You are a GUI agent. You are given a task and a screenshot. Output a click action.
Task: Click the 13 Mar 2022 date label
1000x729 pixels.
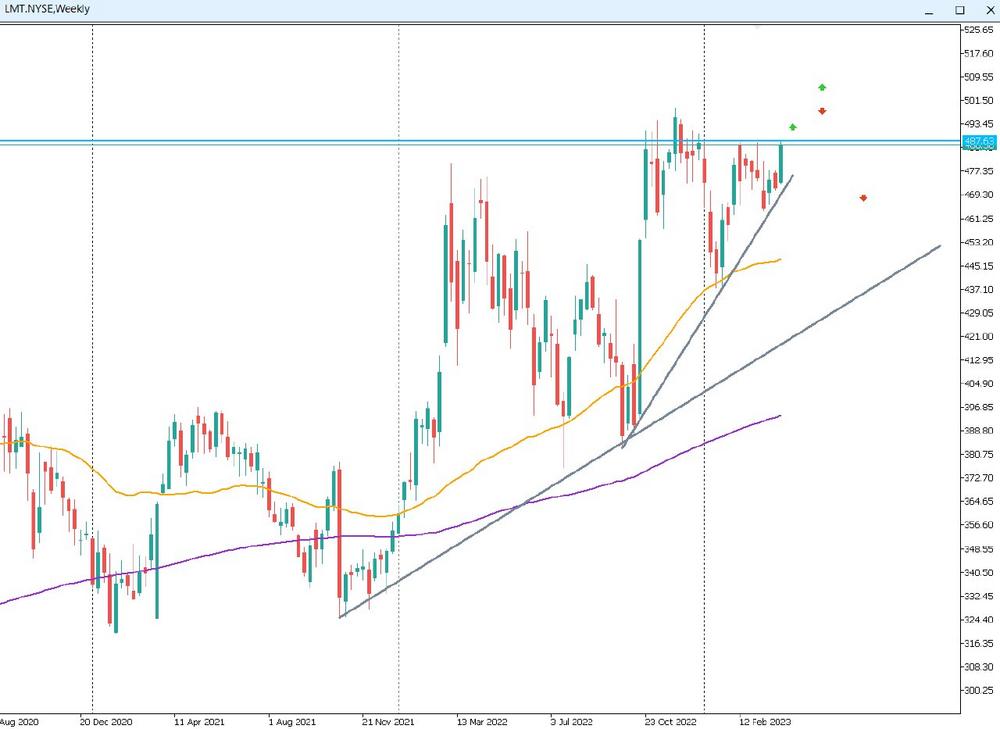click(483, 720)
